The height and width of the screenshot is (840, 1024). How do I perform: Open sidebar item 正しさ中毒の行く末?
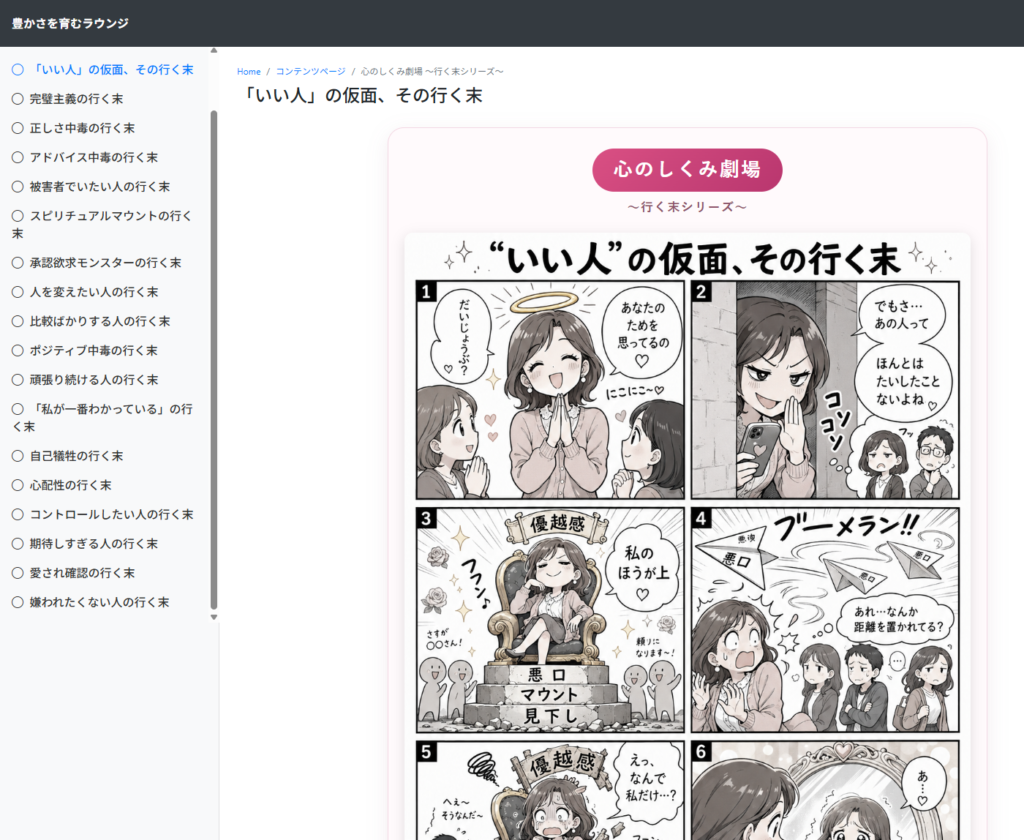pos(82,129)
